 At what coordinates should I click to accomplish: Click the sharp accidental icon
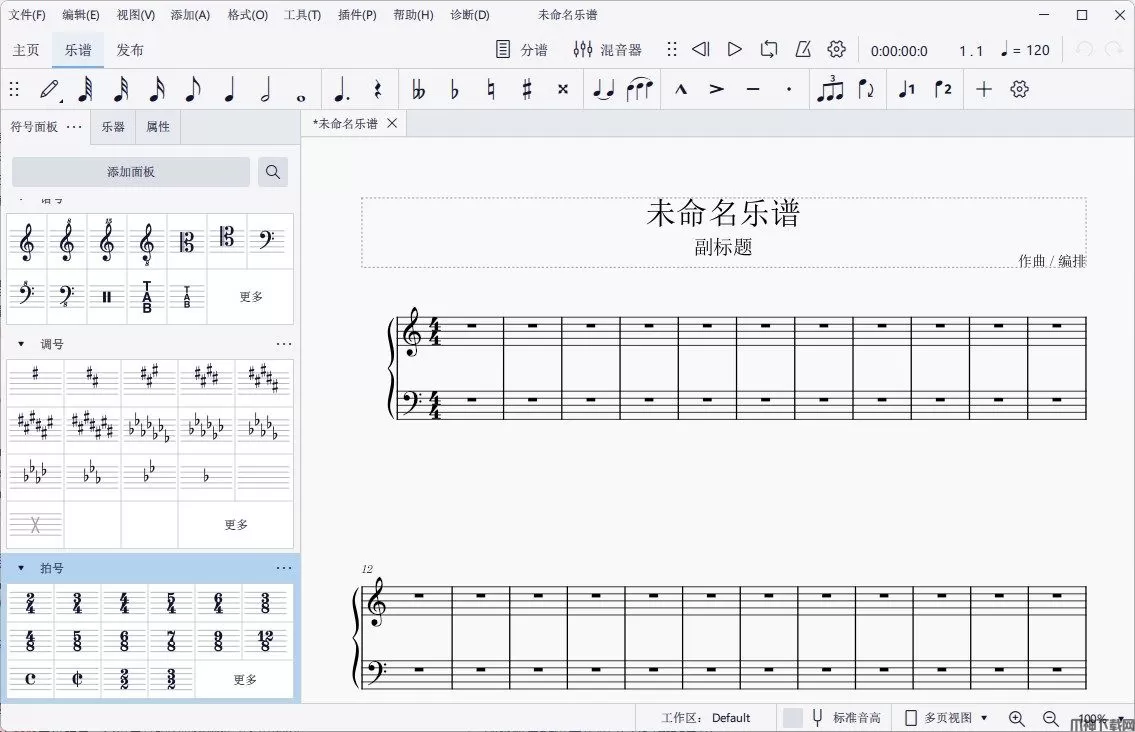click(527, 90)
